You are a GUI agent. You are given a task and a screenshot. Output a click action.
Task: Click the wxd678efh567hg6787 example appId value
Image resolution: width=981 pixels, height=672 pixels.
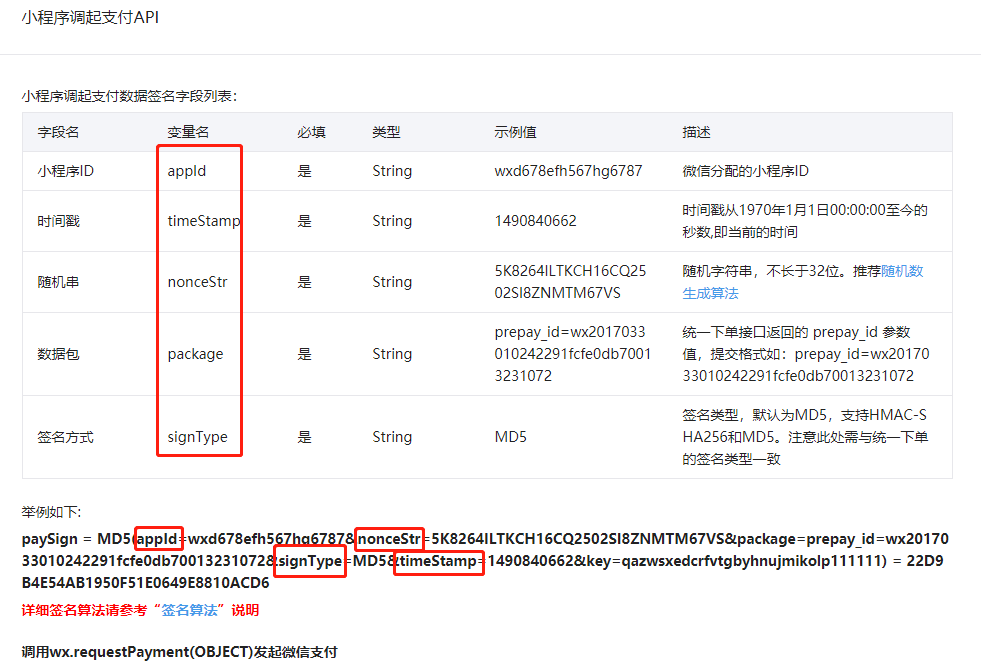(x=566, y=170)
